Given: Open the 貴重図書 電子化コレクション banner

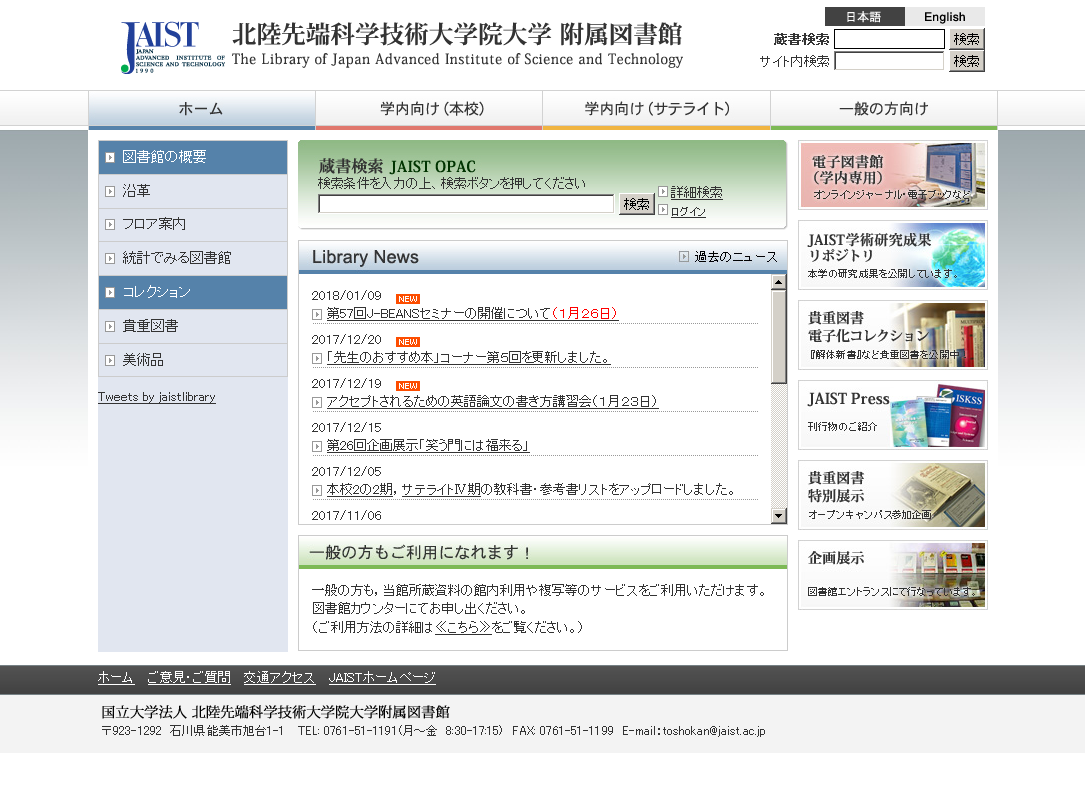Looking at the screenshot, I should (893, 335).
